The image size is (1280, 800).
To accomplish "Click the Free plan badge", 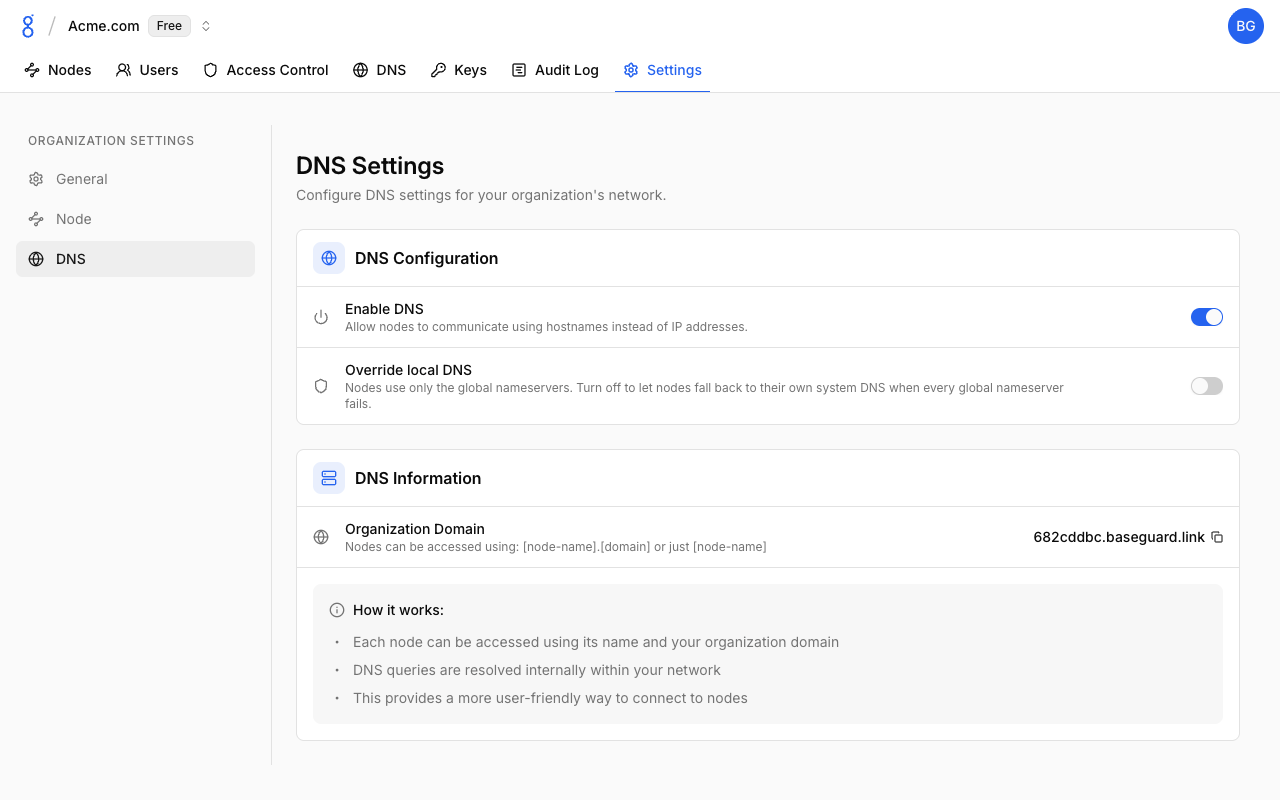I will point(169,26).
